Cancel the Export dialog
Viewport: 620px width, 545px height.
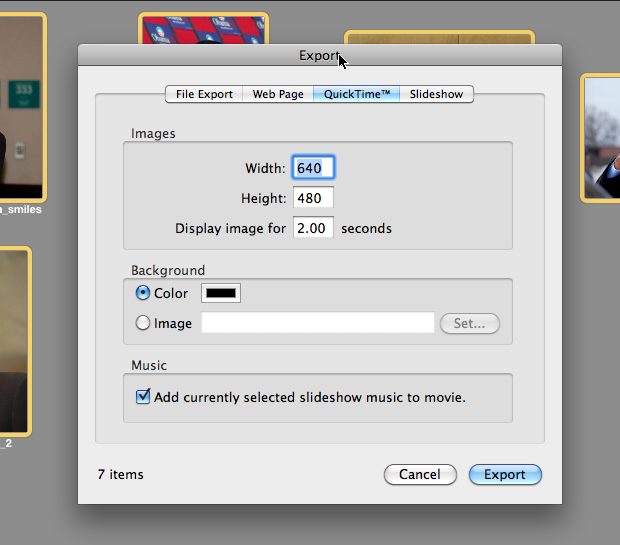(420, 474)
